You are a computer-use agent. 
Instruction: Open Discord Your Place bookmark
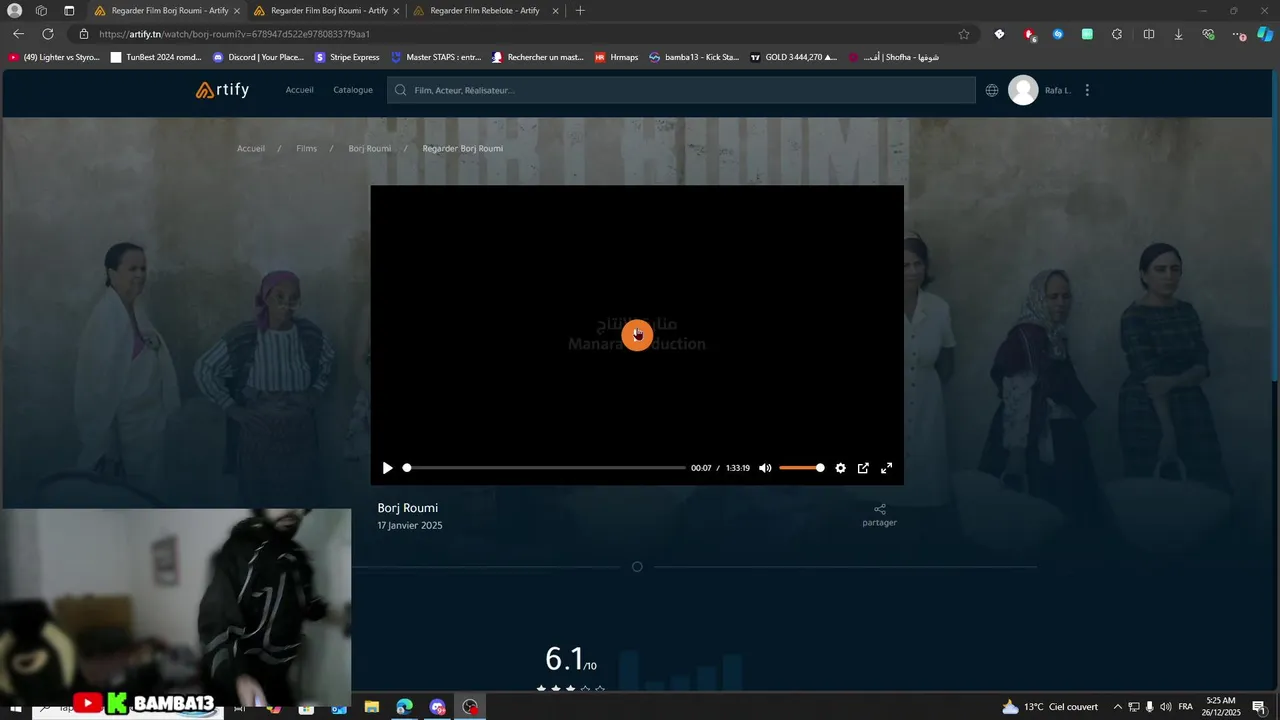coord(258,57)
